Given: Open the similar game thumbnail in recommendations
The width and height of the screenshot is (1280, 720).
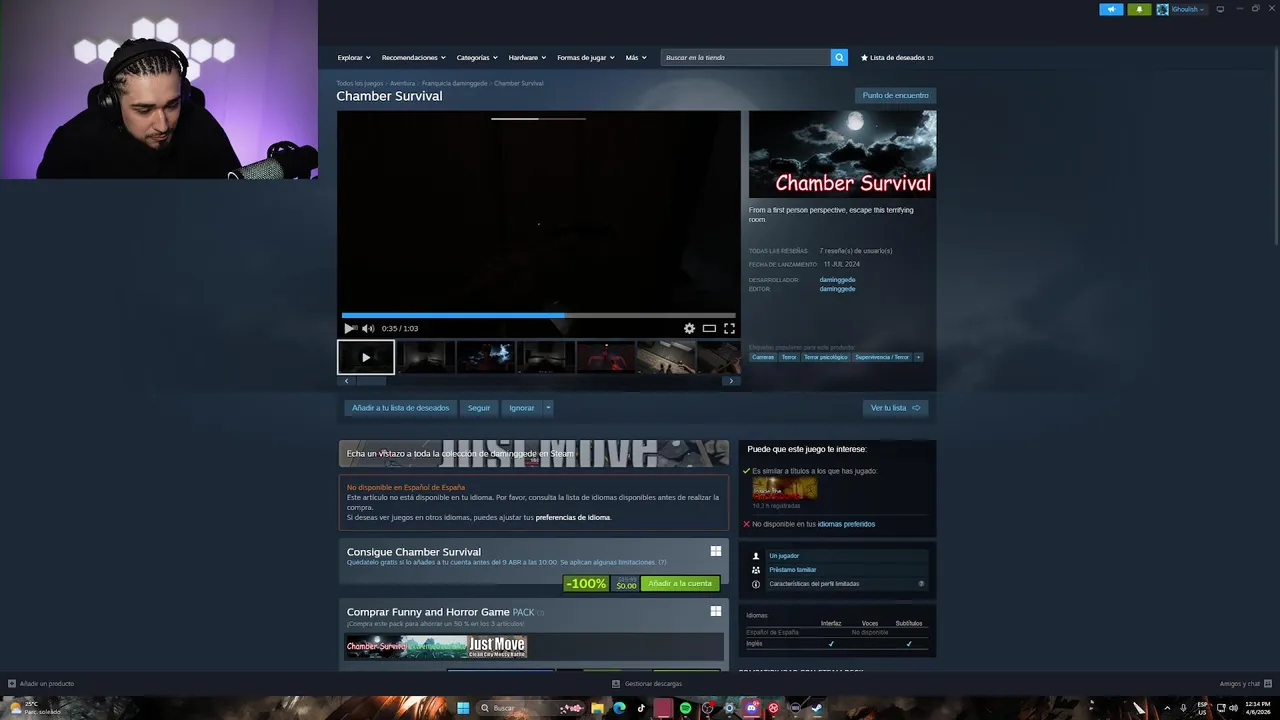Looking at the screenshot, I should point(785,488).
